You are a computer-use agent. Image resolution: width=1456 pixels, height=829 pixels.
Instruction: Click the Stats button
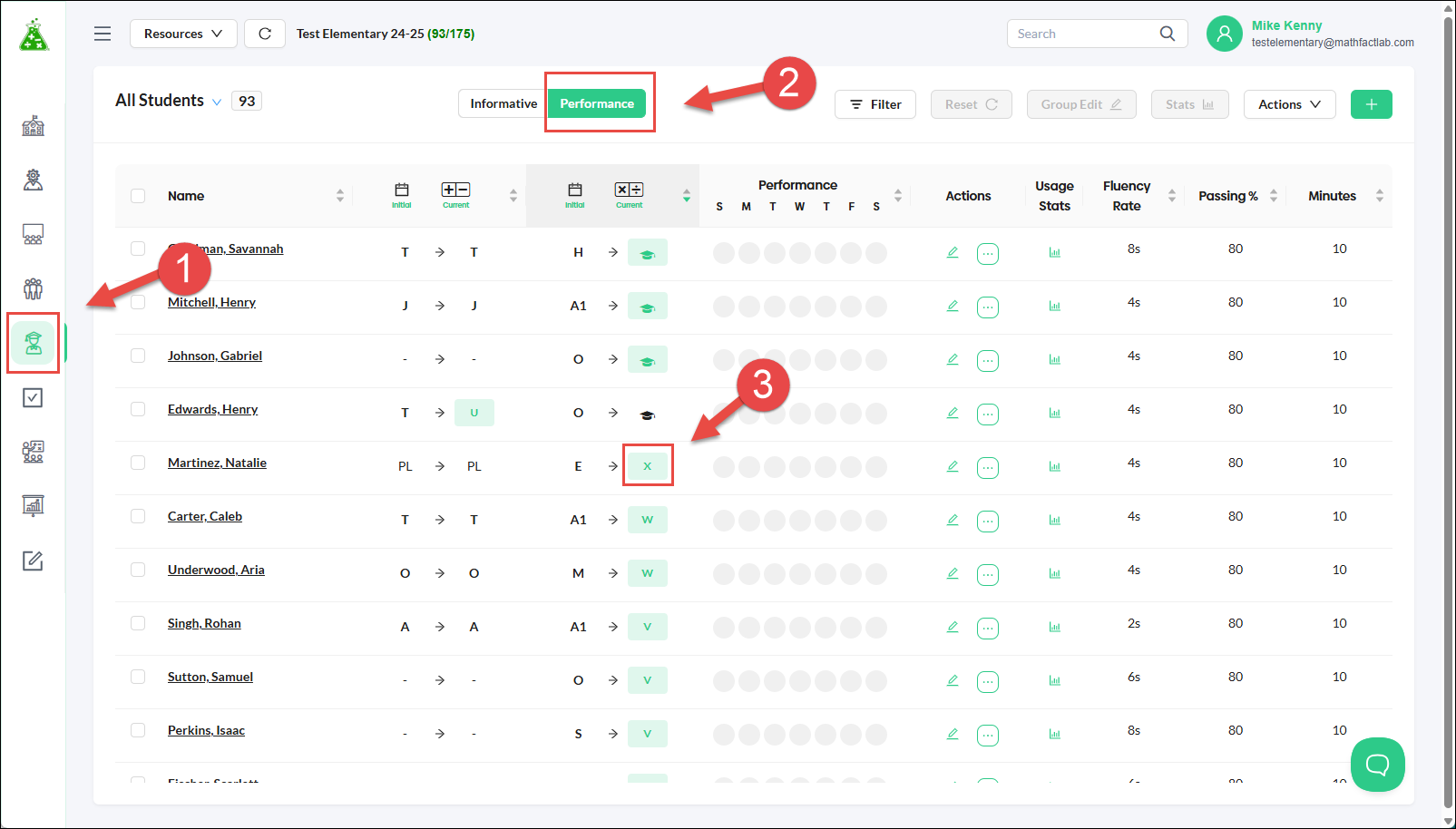point(1190,104)
